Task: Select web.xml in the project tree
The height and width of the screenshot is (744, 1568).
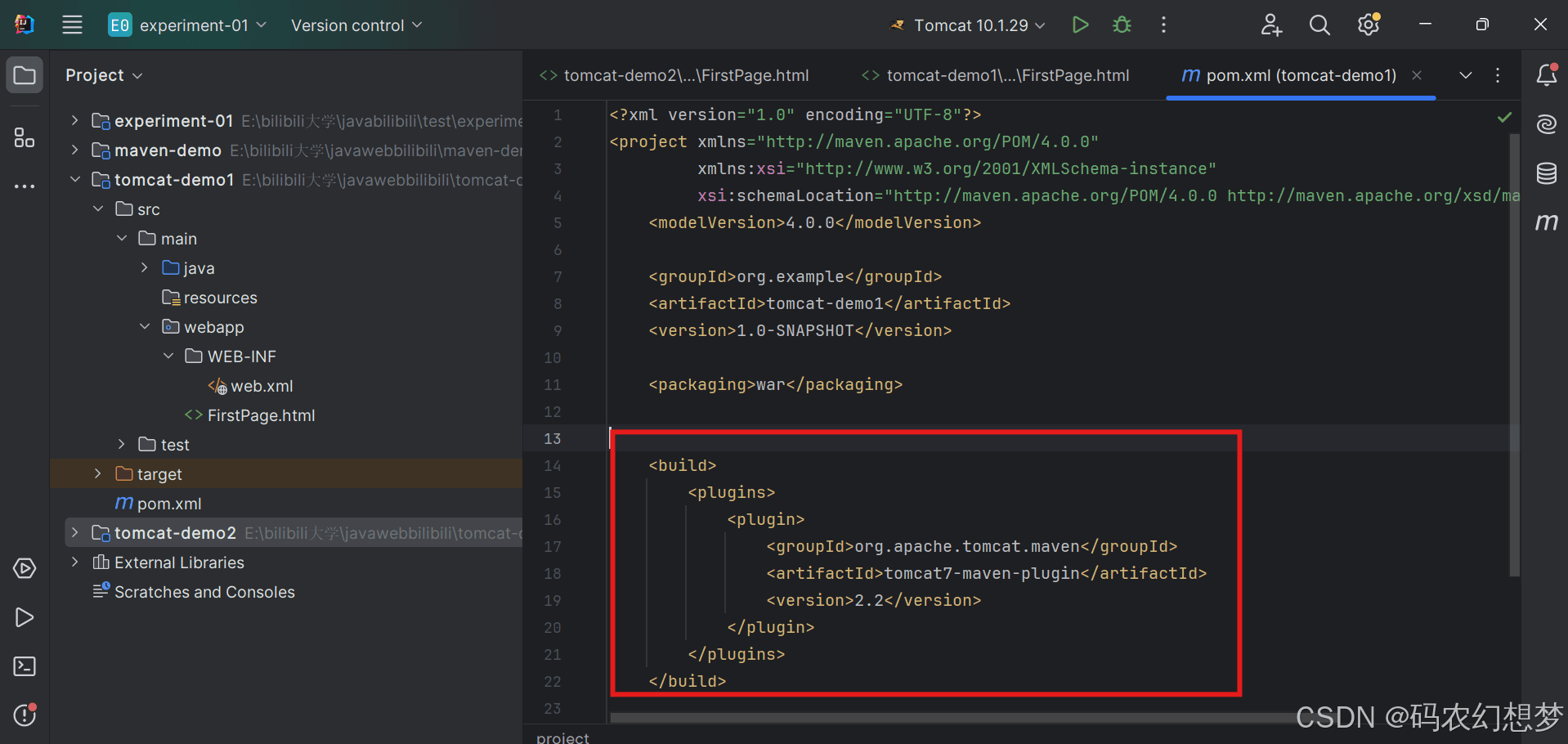Action: 261,386
